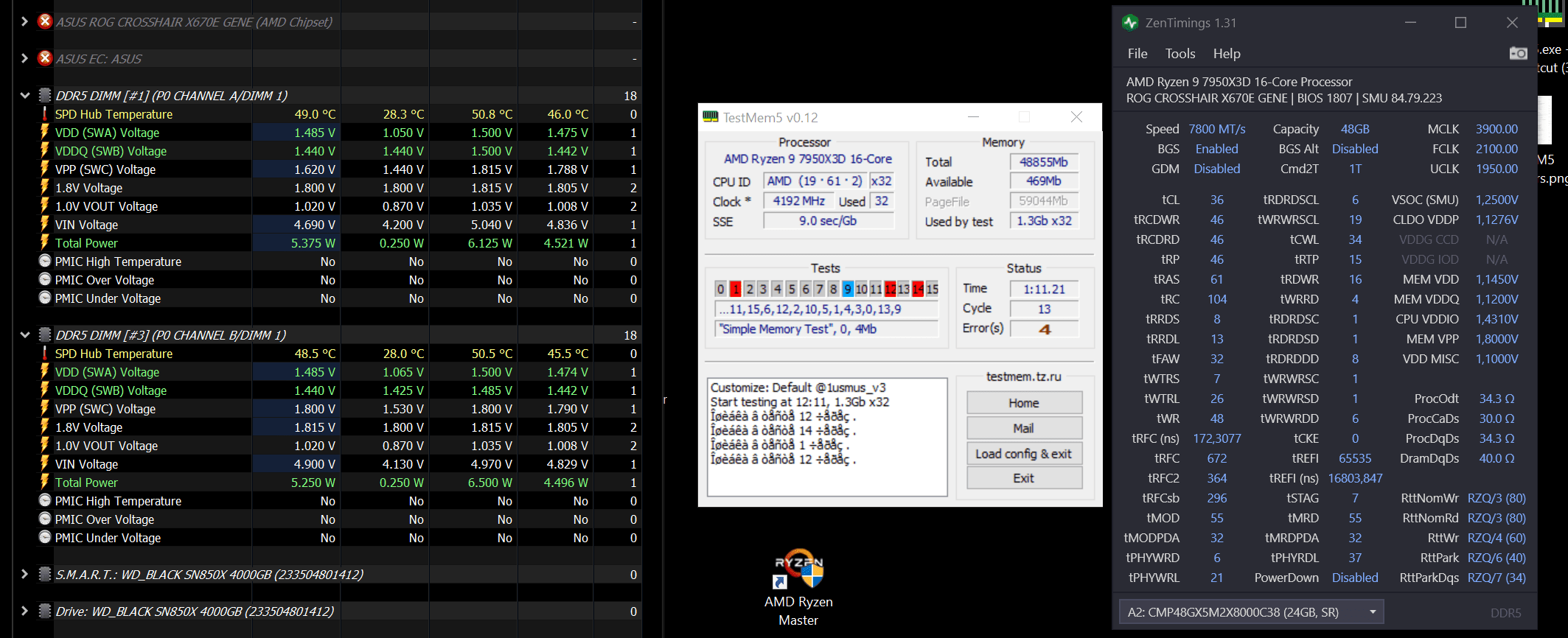This screenshot has height=638, width=1568.
Task: Click DIMM #1 SPD Hub Temperature 49.0 °C value
Action: (x=315, y=114)
